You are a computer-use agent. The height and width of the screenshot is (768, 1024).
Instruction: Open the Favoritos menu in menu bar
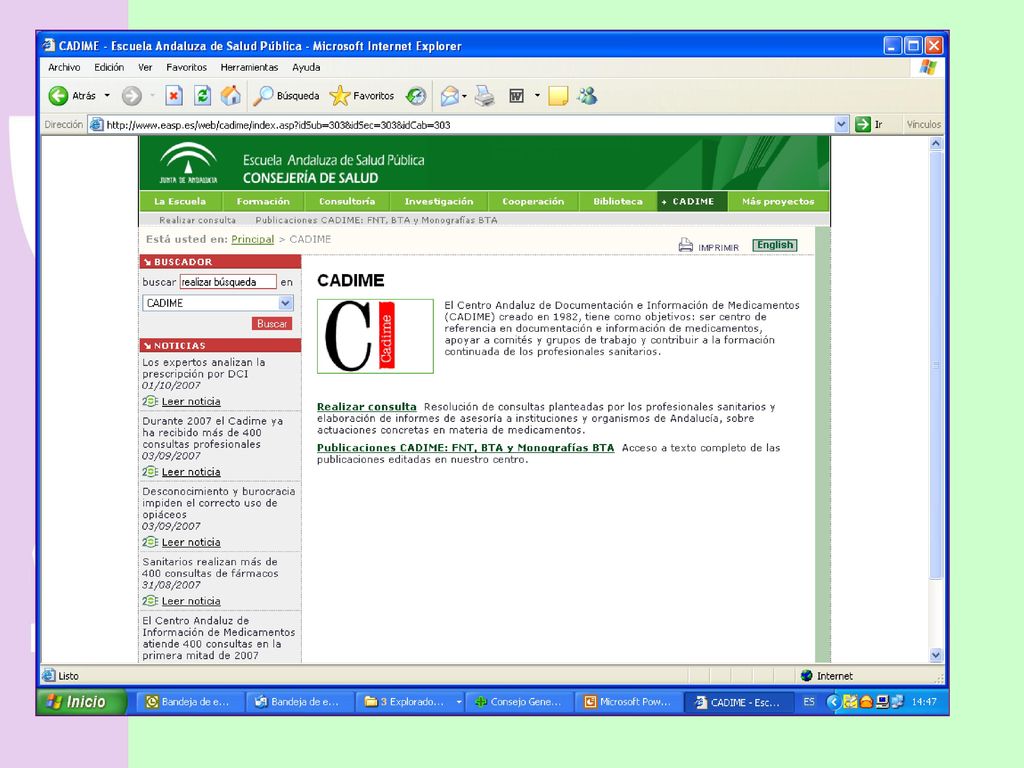(186, 67)
